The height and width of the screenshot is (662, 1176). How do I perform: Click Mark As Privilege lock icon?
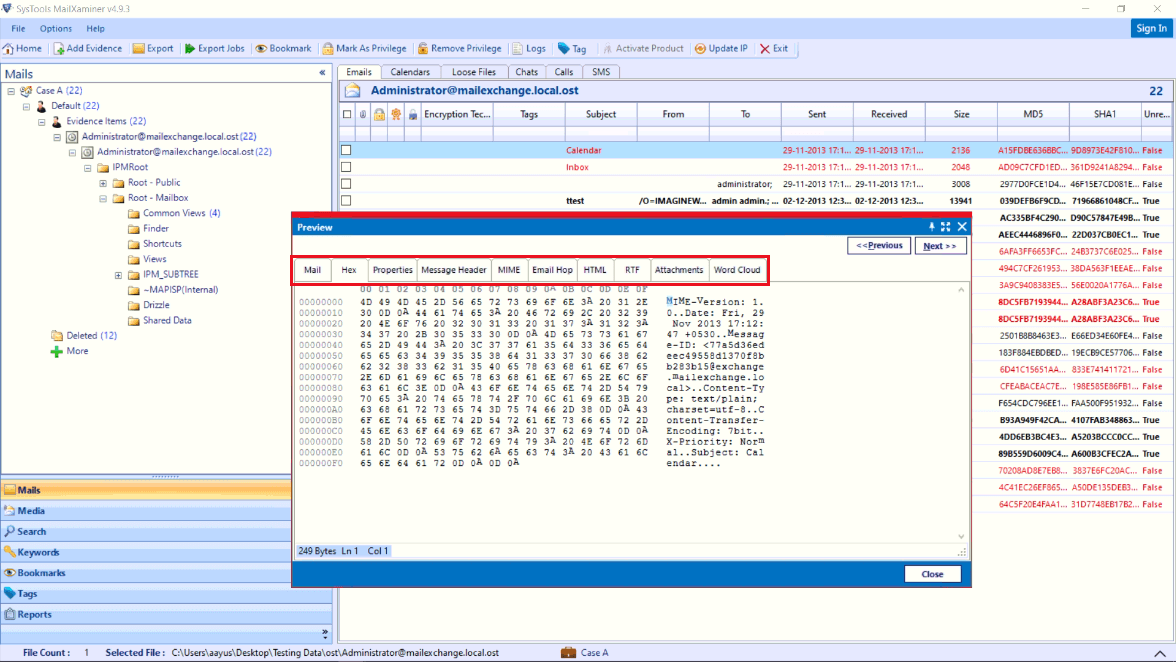(328, 49)
